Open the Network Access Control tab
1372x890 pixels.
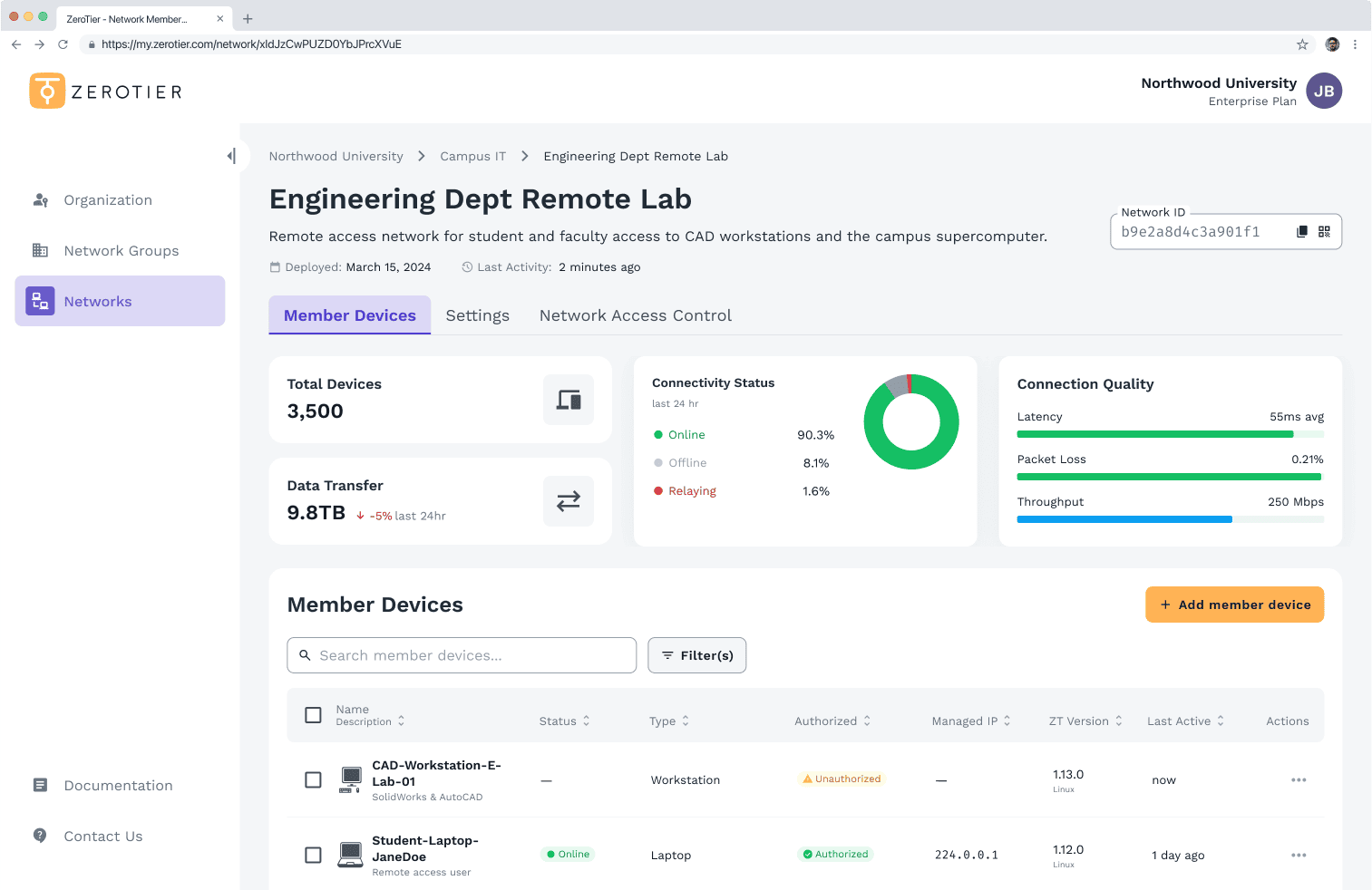635,315
